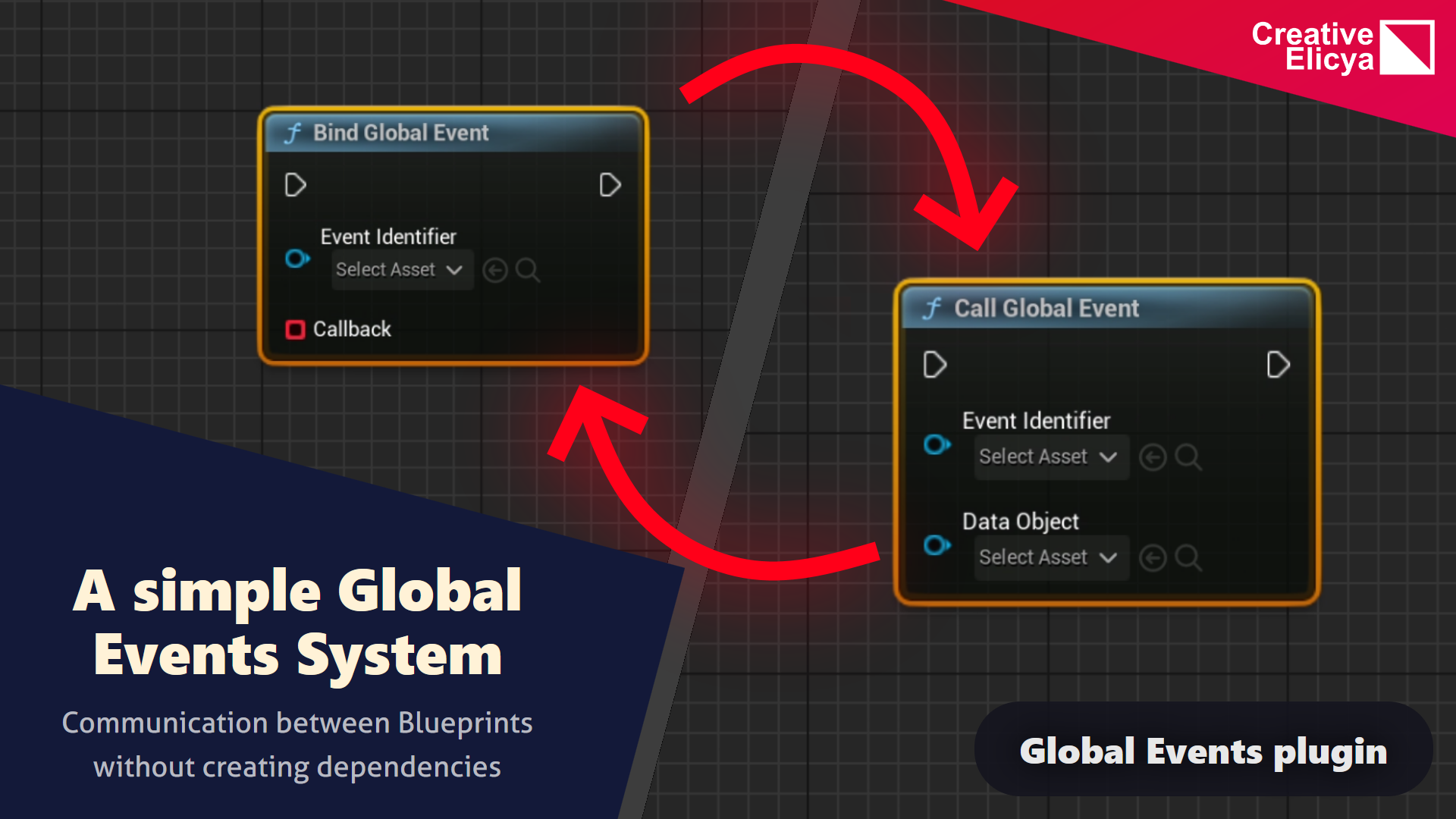Open the asset browse magnifier next to Event Identifier on Bind Global Event
The height and width of the screenshot is (819, 1456).
point(528,270)
